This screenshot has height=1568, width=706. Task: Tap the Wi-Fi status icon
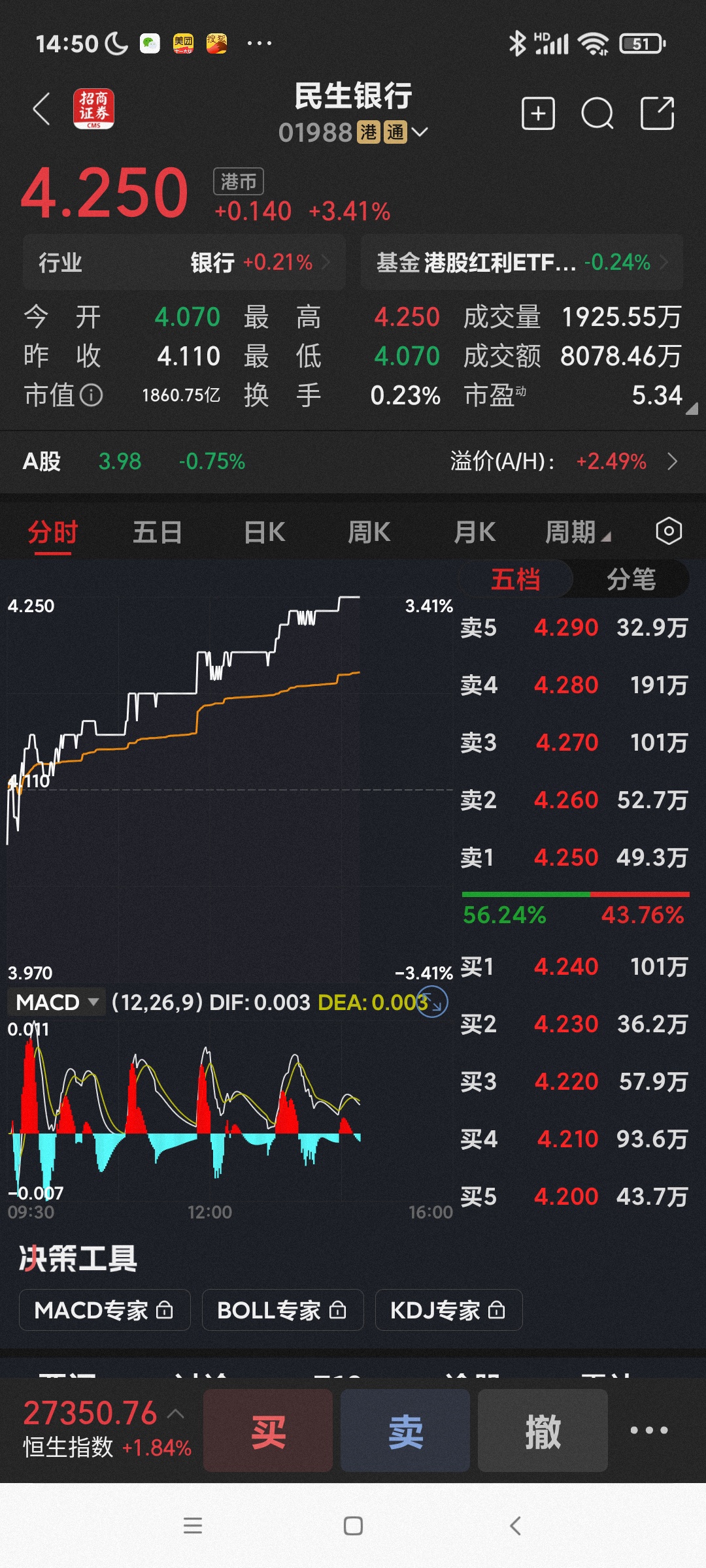(x=594, y=44)
